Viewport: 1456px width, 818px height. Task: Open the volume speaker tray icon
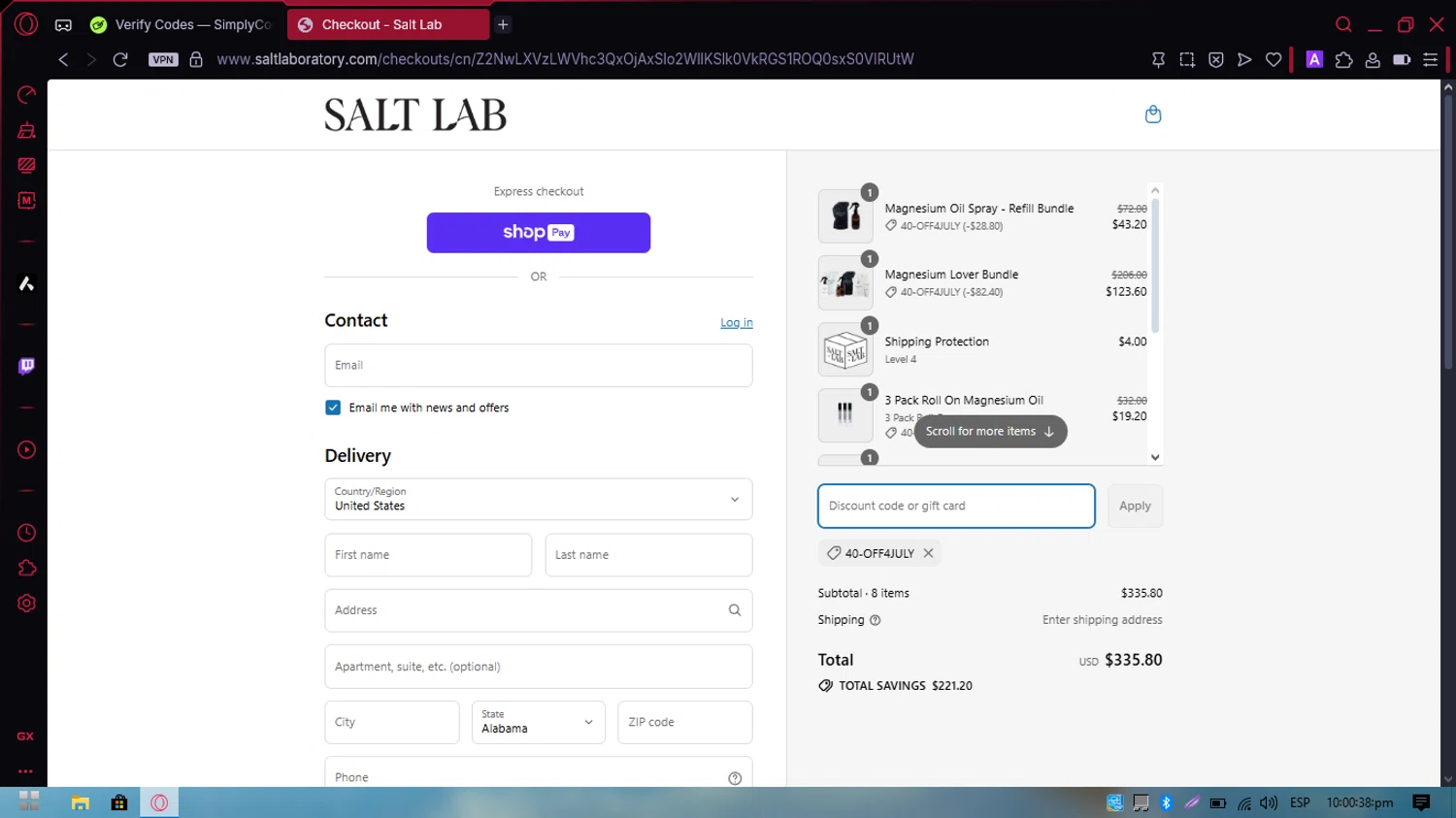pos(1269,802)
